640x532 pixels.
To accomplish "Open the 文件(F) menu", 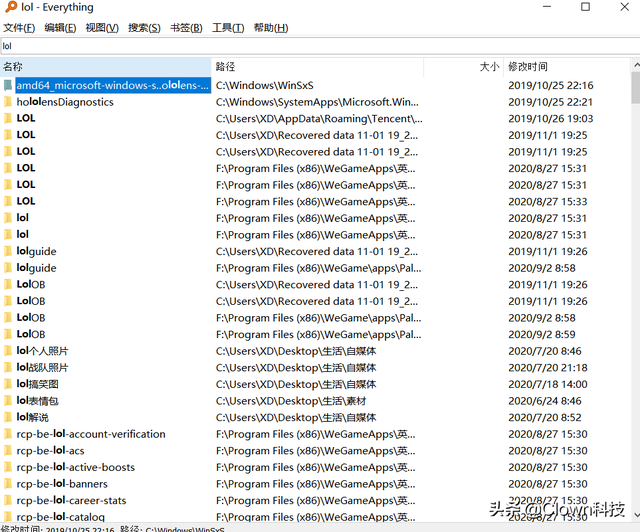I will click(x=19, y=28).
